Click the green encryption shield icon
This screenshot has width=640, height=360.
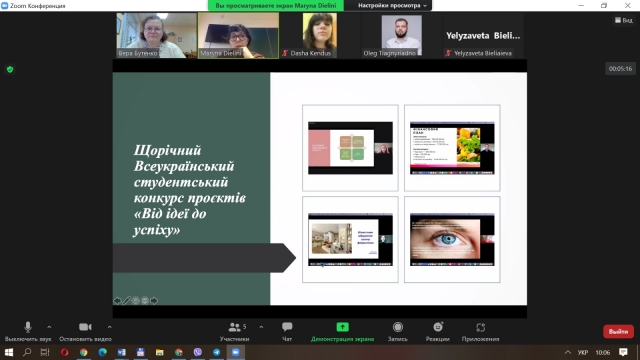(x=10, y=69)
